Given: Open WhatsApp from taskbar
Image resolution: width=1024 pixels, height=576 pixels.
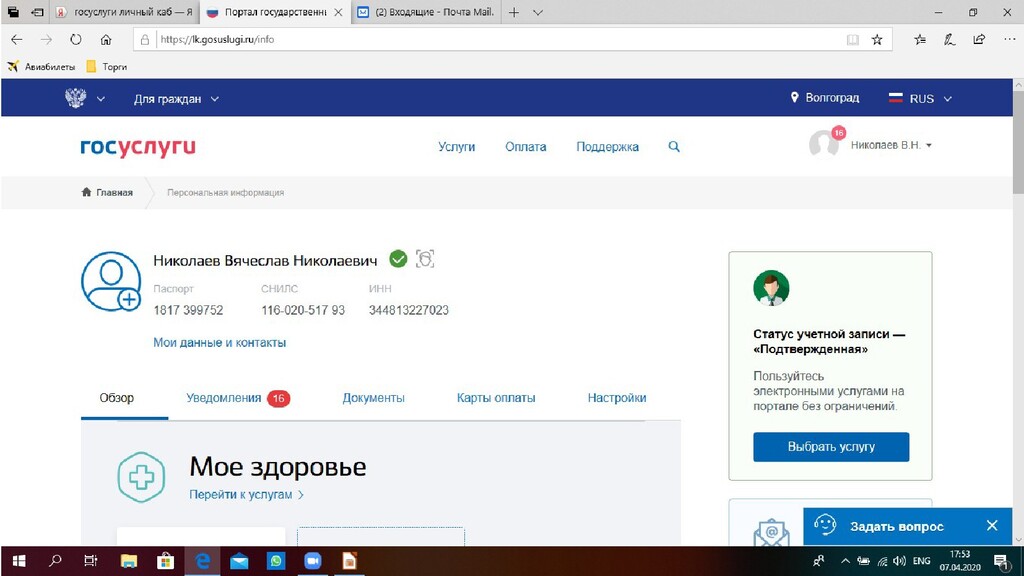Looking at the screenshot, I should coord(276,561).
